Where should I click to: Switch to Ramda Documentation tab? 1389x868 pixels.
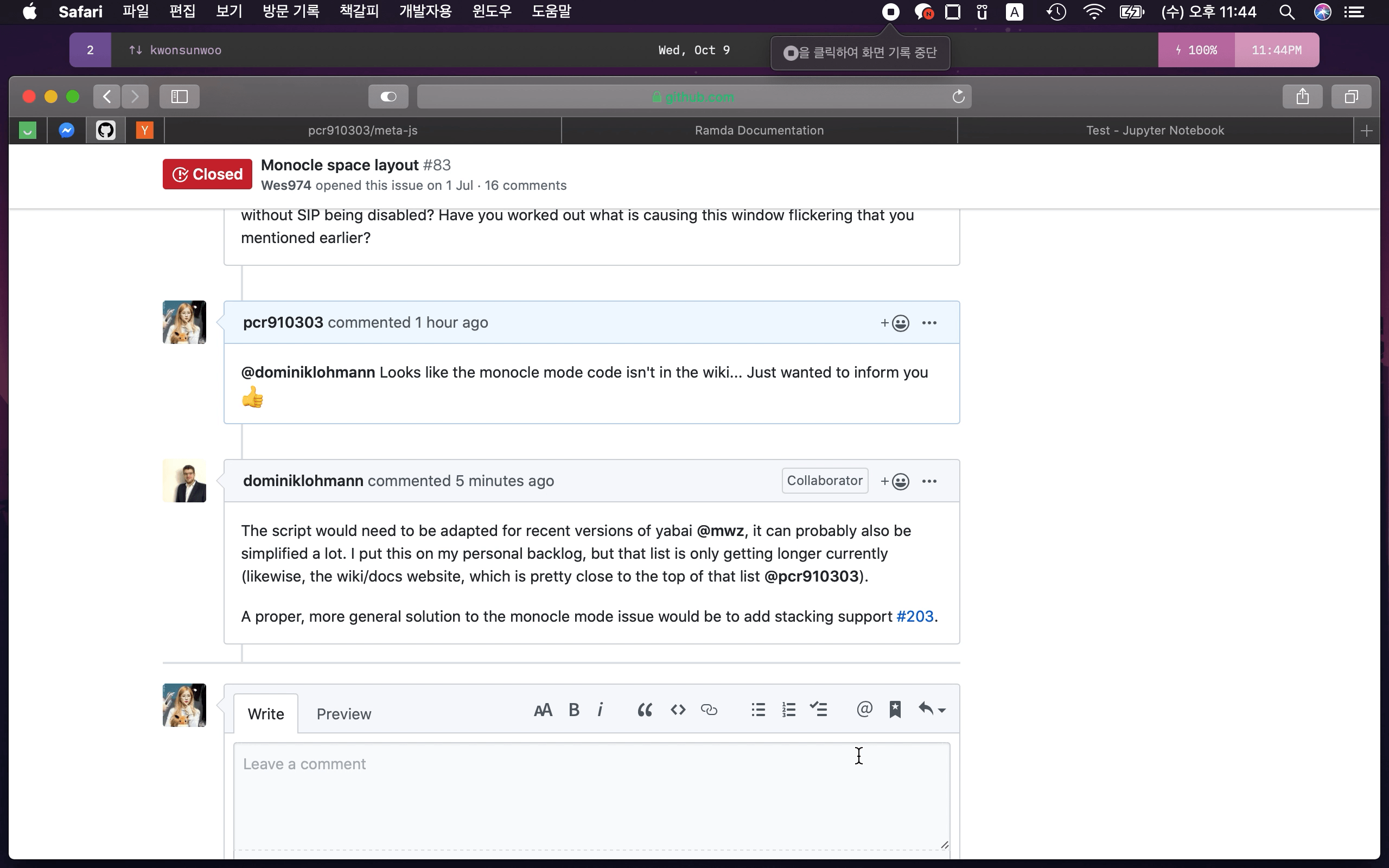coord(759,131)
